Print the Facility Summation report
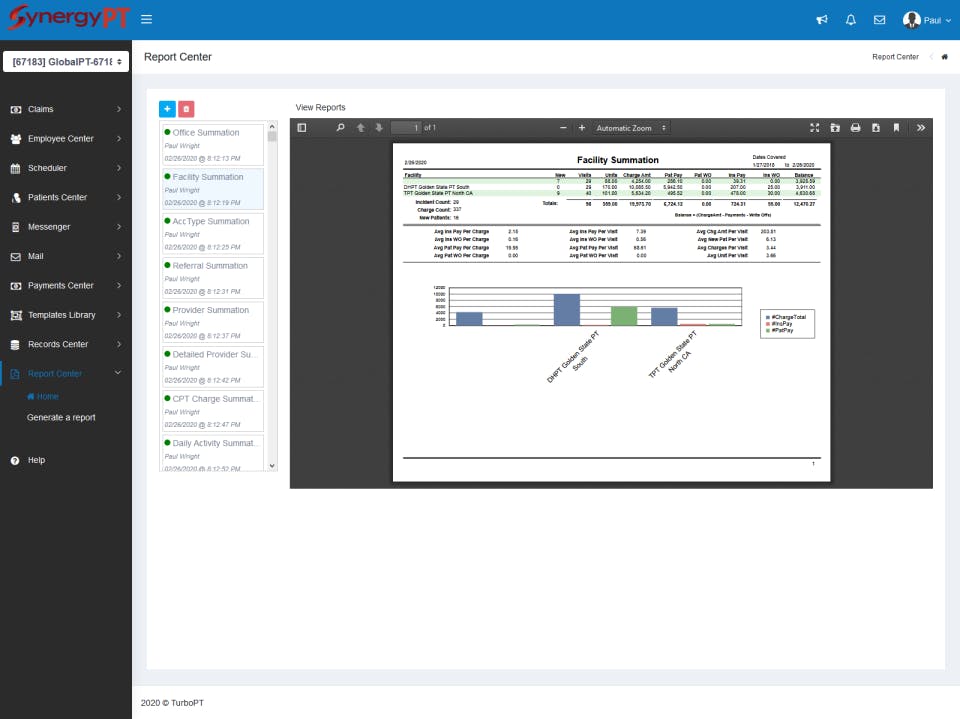Viewport: 960px width, 719px height. [x=855, y=128]
